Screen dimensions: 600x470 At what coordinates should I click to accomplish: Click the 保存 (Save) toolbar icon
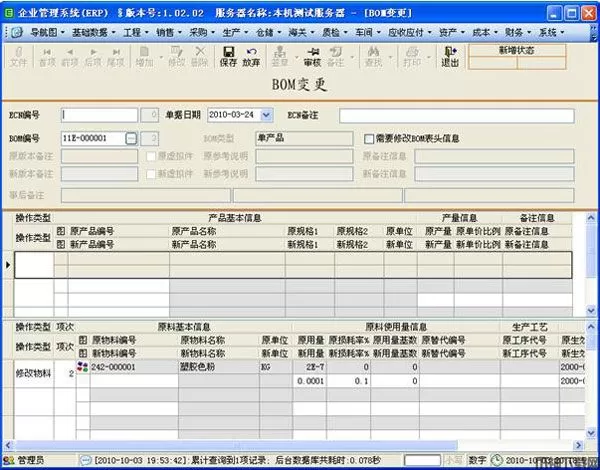pos(229,56)
